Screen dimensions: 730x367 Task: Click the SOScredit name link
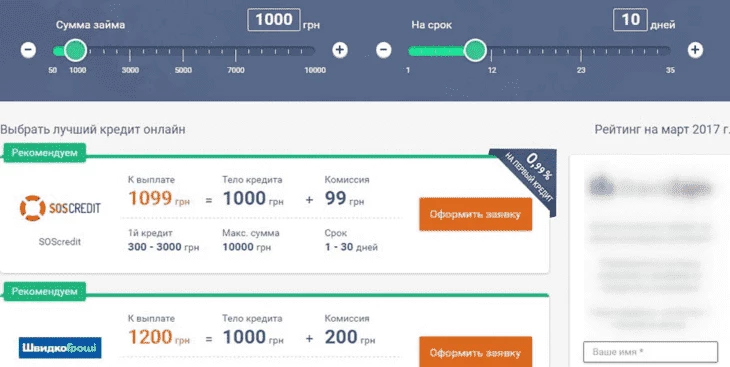(60, 242)
